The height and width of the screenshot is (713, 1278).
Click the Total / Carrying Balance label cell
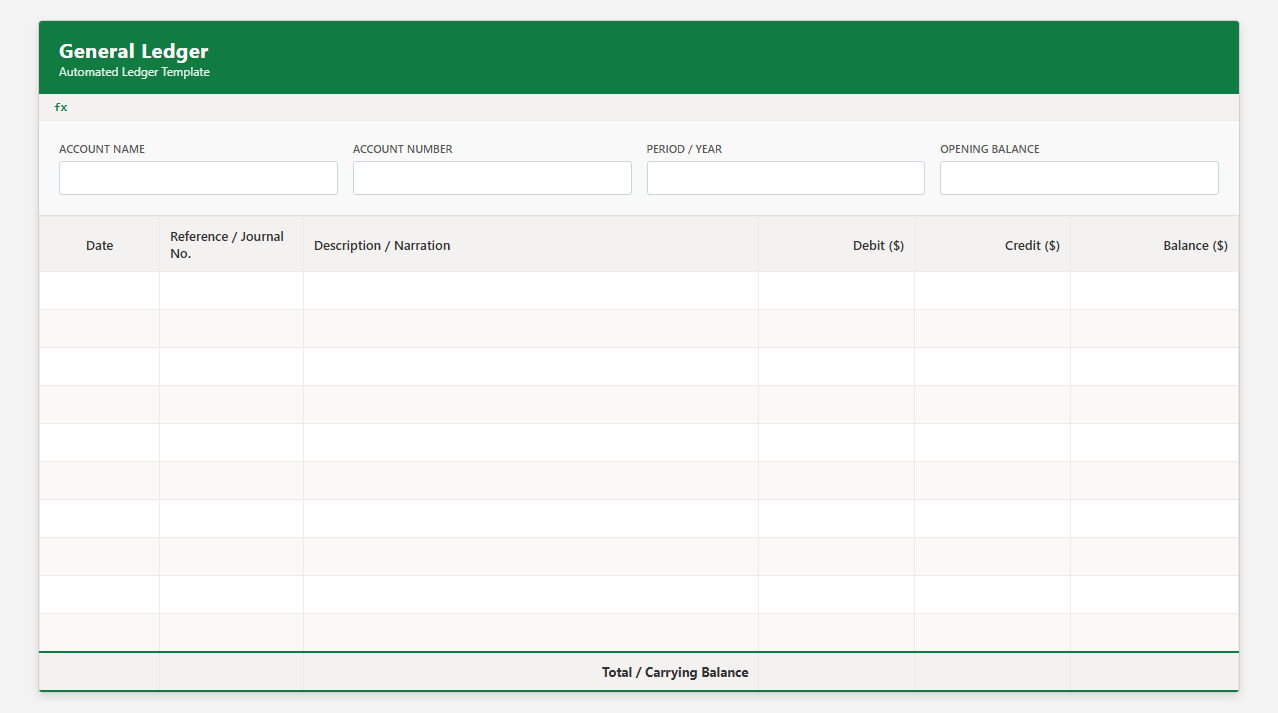(531, 672)
